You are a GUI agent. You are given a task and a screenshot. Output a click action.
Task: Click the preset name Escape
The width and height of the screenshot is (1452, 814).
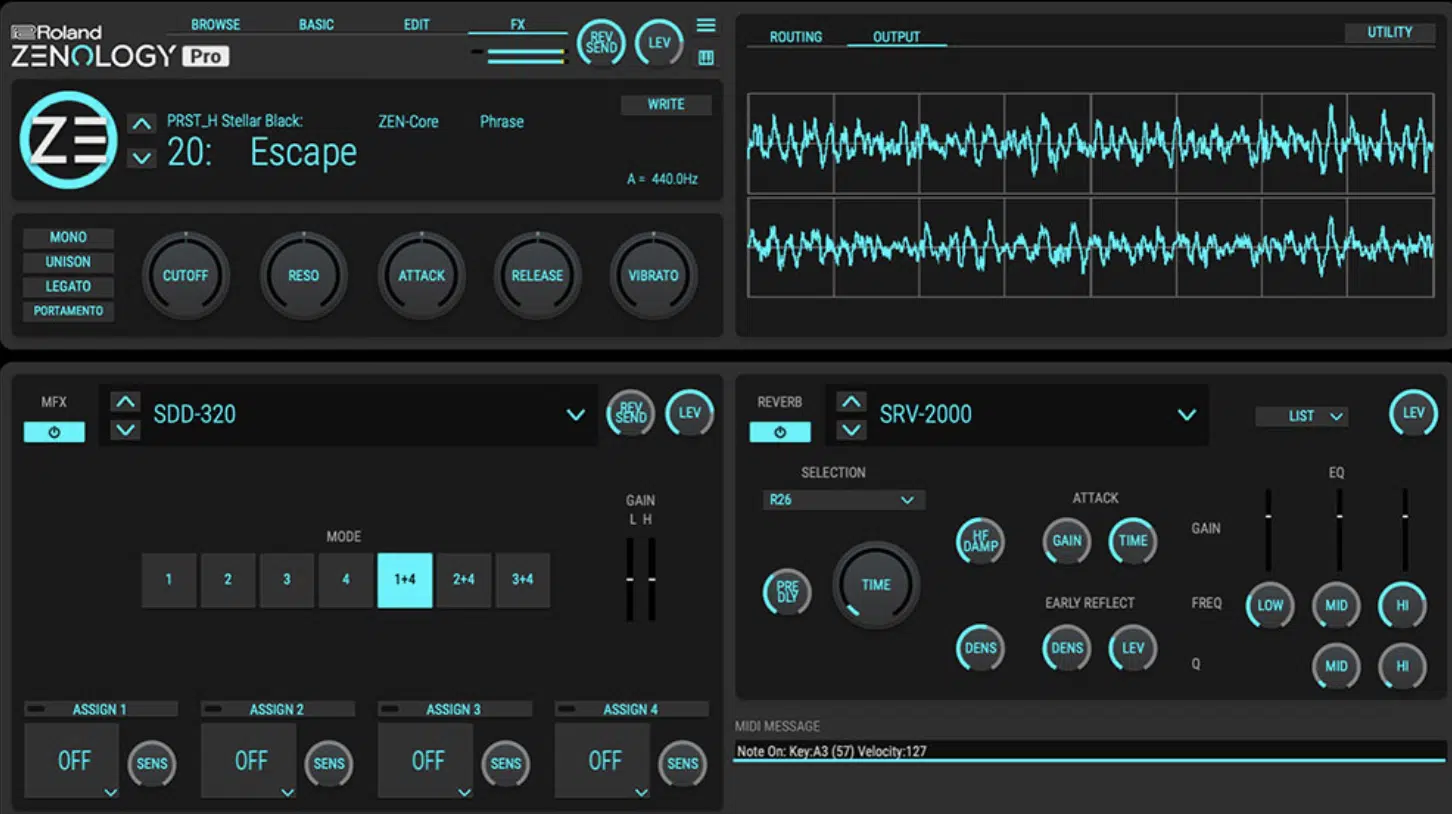click(303, 153)
